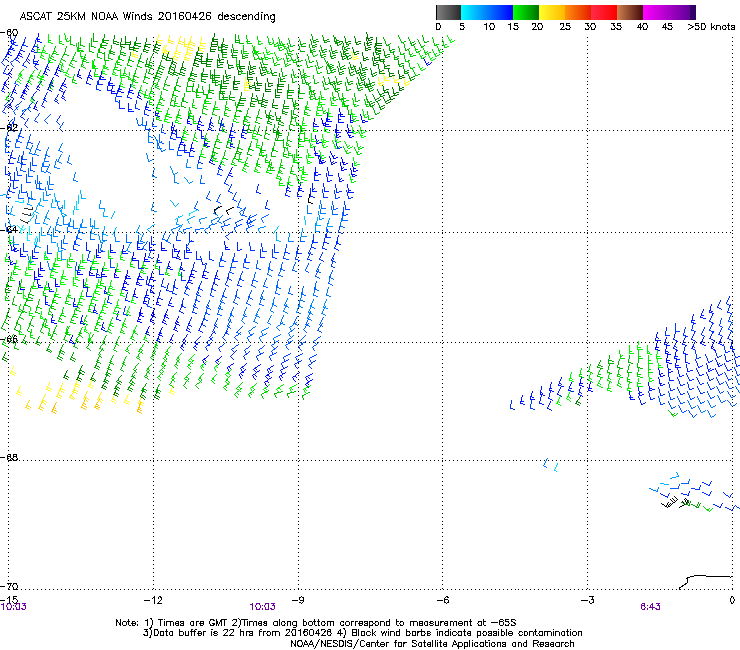Click the latitude label -70
The height and width of the screenshot is (650, 740).
click(9, 586)
